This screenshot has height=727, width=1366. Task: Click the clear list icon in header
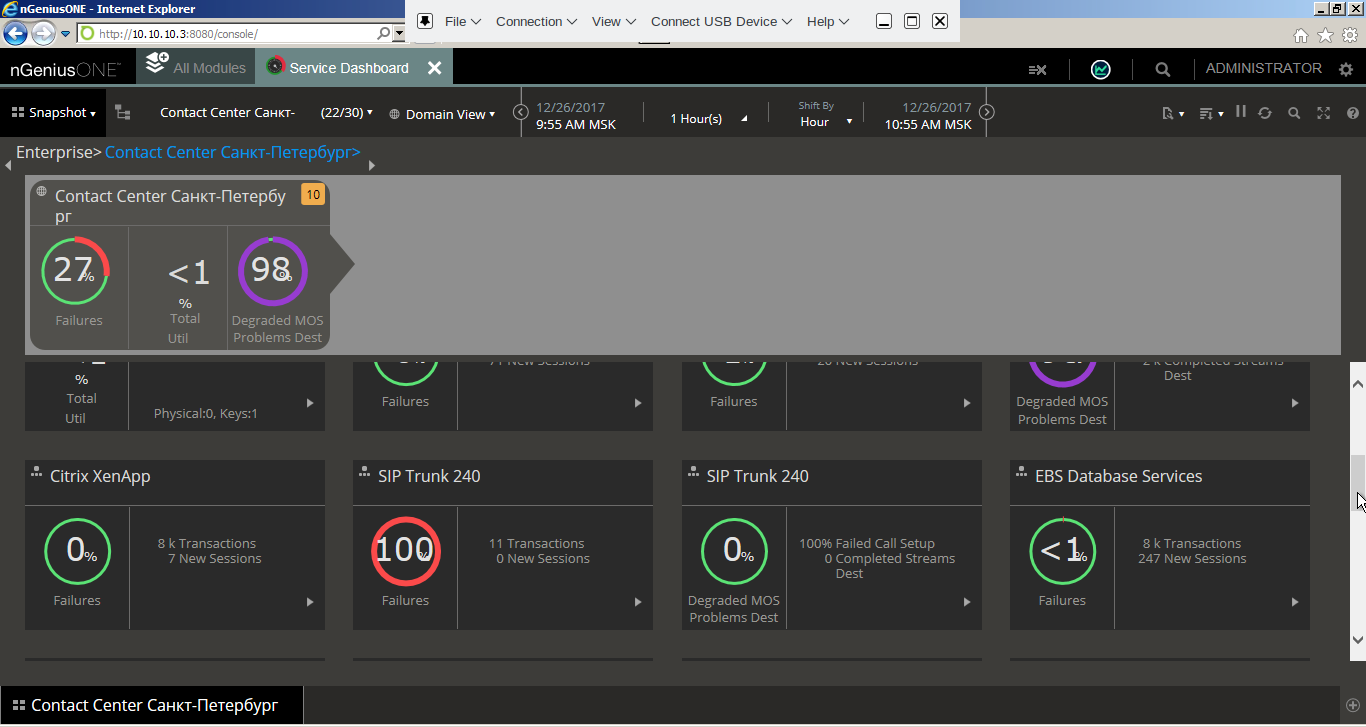pyautogui.click(x=1037, y=69)
